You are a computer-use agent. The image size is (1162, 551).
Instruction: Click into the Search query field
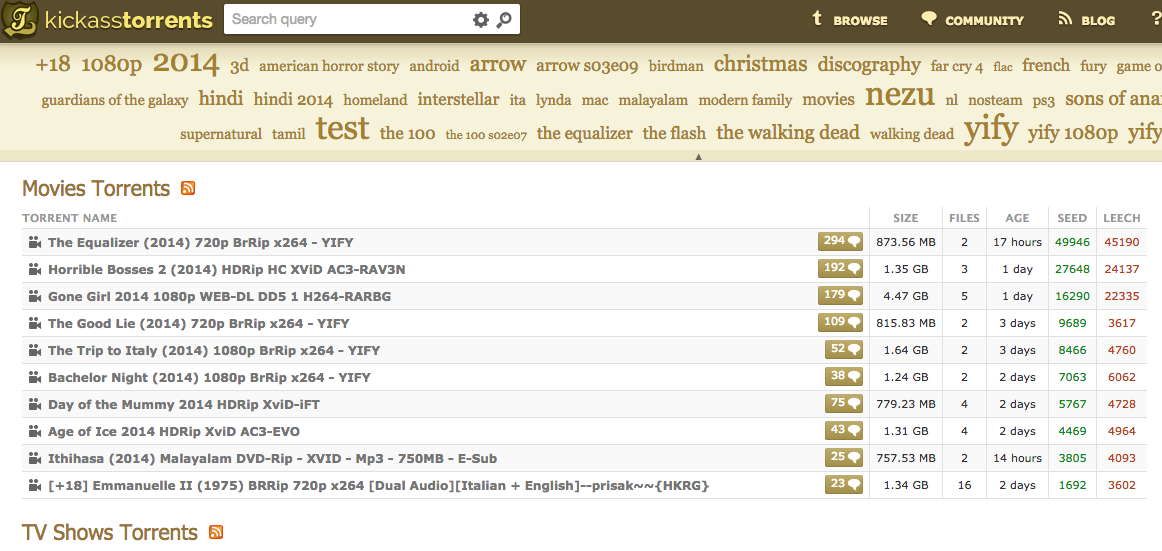point(345,19)
